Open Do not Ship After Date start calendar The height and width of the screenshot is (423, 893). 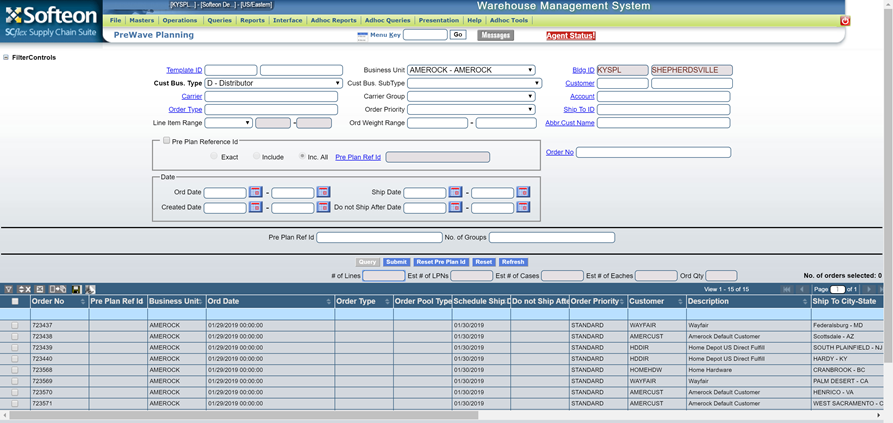coord(455,207)
